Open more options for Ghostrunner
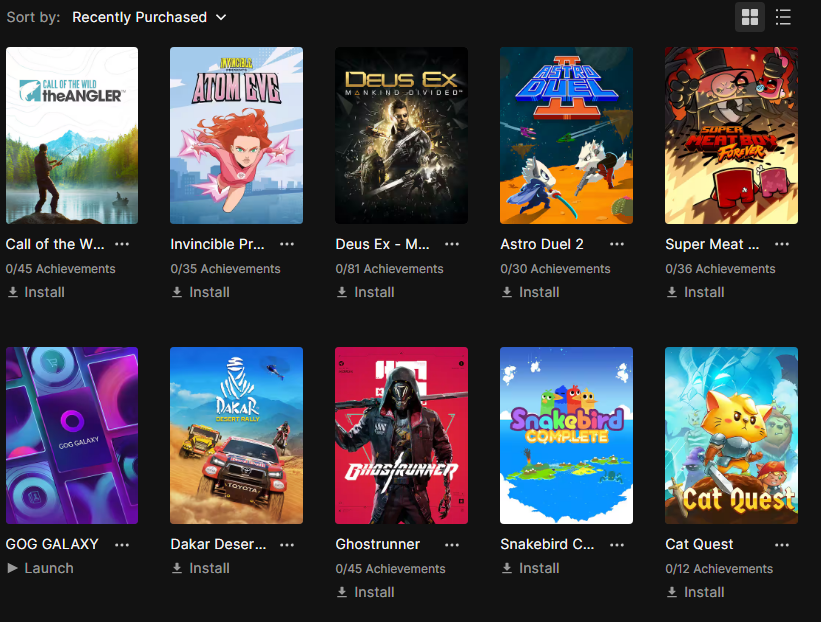Viewport: 821px width, 622px height. (452, 545)
